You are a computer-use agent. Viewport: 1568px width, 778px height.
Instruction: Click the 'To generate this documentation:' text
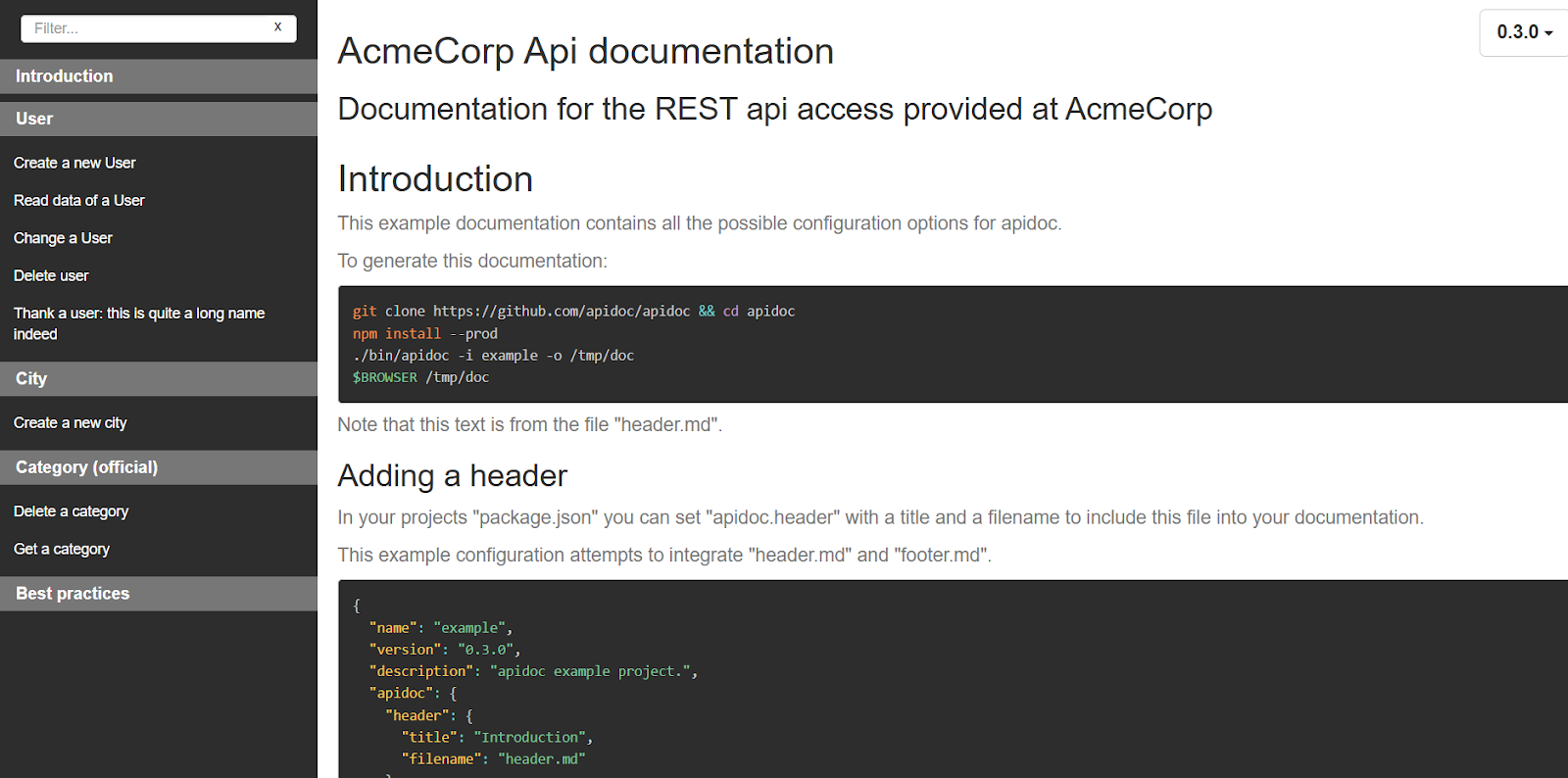[472, 262]
